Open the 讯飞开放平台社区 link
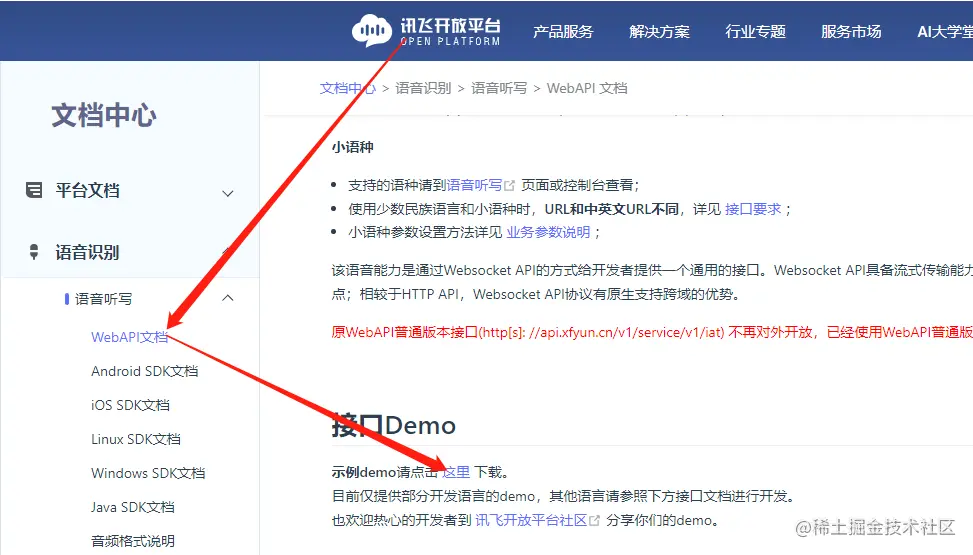Image resolution: width=973 pixels, height=555 pixels. pos(531,520)
